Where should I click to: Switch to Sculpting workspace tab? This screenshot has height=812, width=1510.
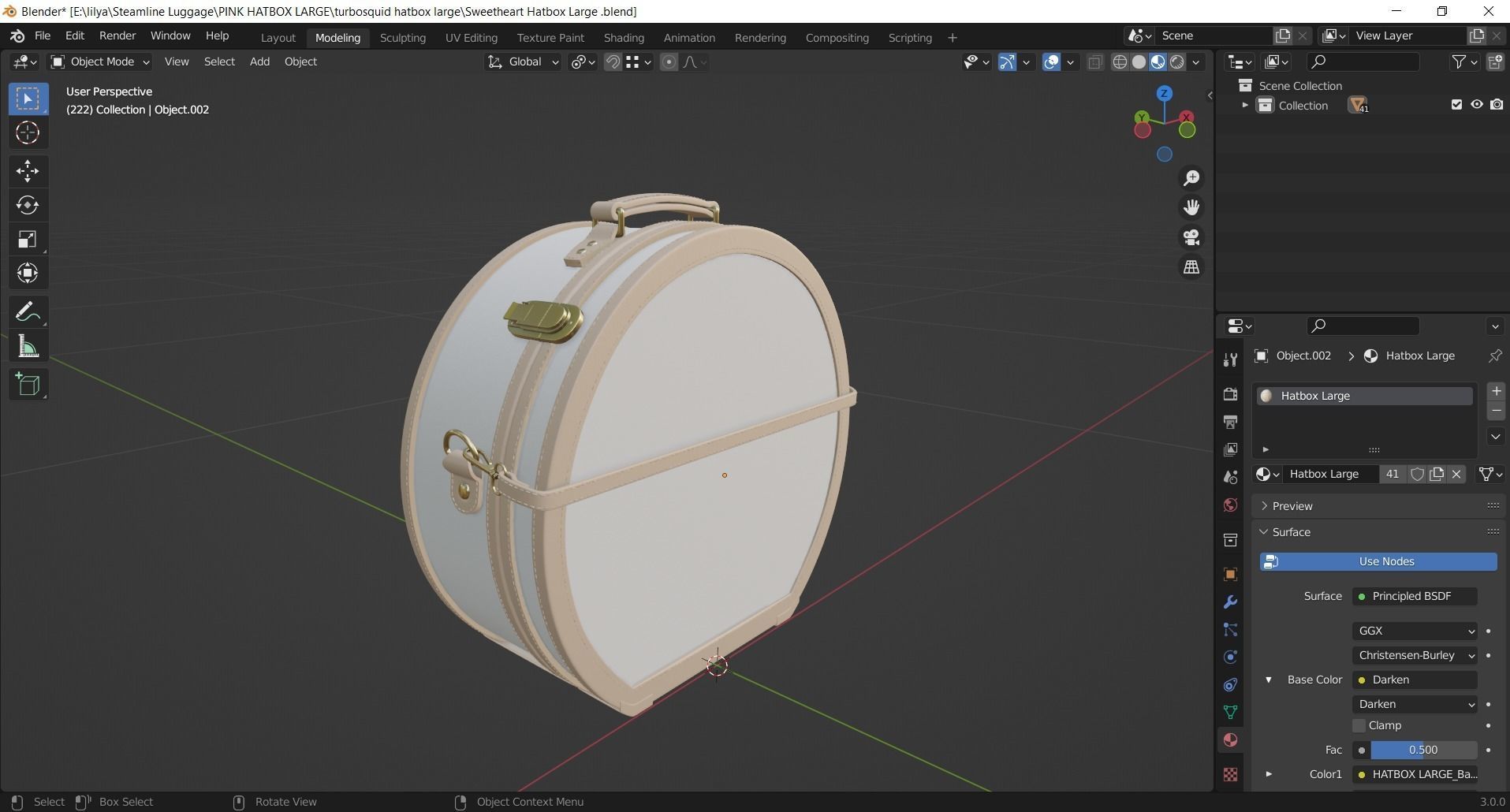pos(402,37)
